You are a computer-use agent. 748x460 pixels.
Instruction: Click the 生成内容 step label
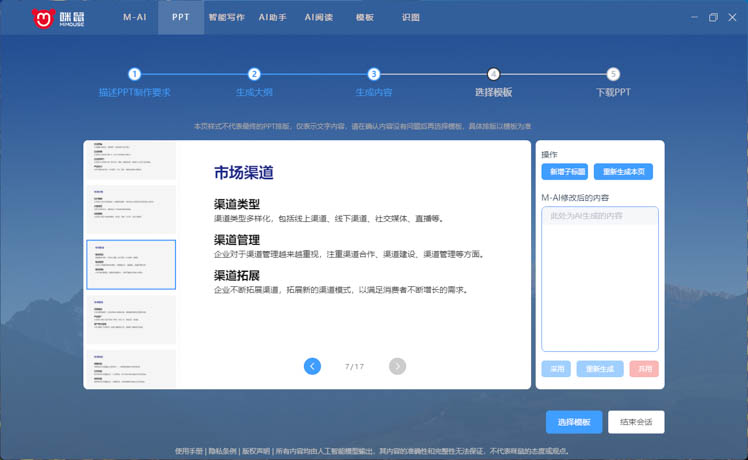tap(374, 92)
